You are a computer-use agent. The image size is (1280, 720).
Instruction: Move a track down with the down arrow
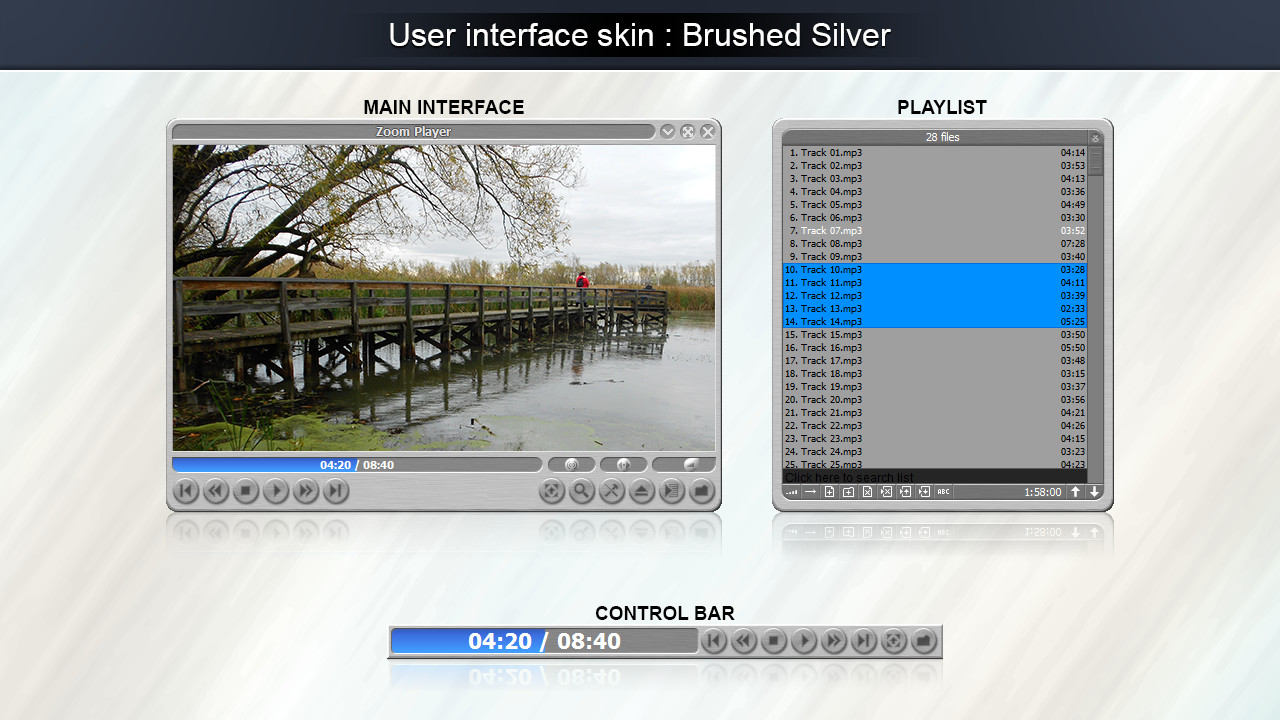pyautogui.click(x=1093, y=491)
